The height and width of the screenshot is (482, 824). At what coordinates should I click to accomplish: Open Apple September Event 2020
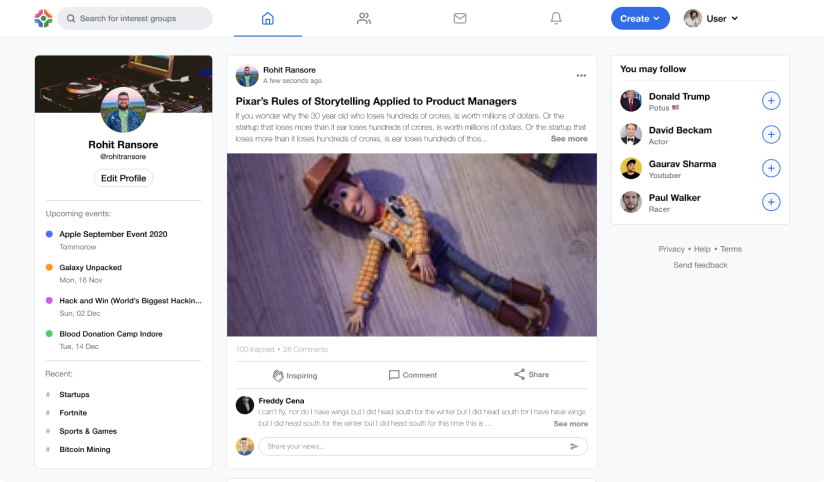click(x=113, y=234)
